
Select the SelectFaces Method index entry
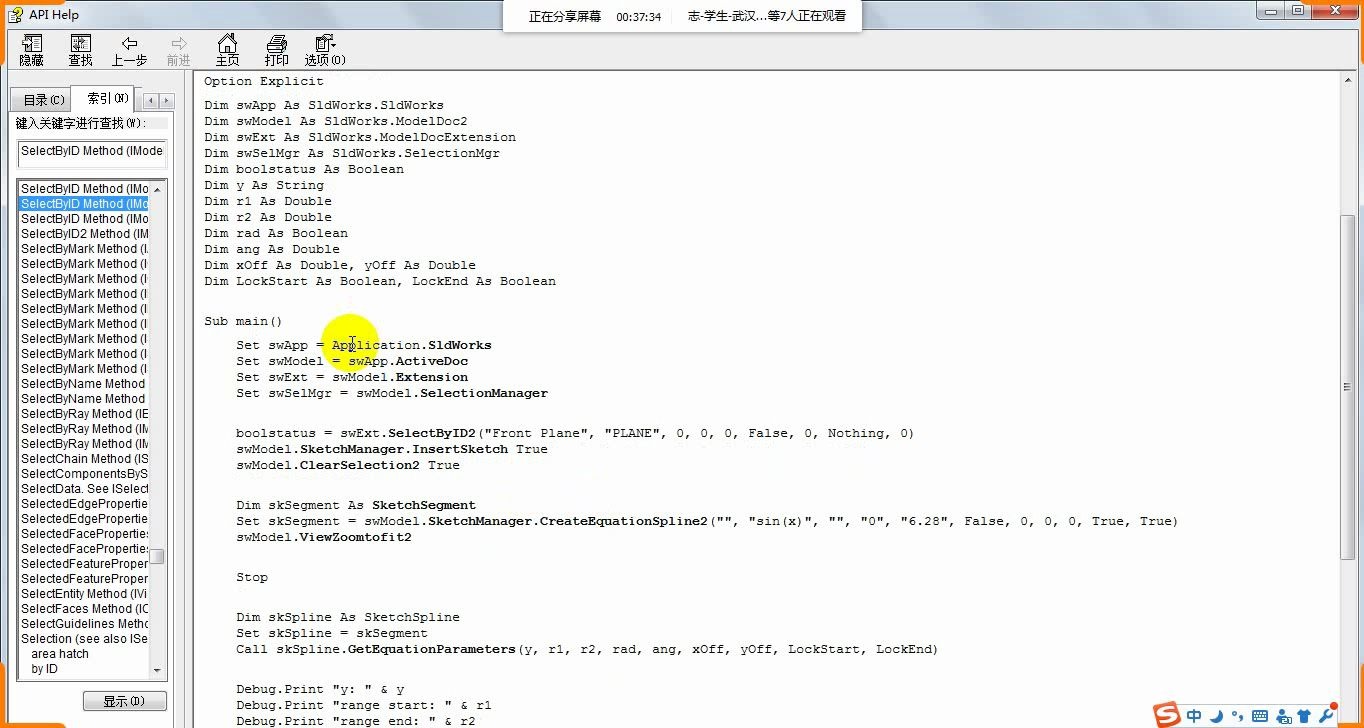click(x=85, y=608)
